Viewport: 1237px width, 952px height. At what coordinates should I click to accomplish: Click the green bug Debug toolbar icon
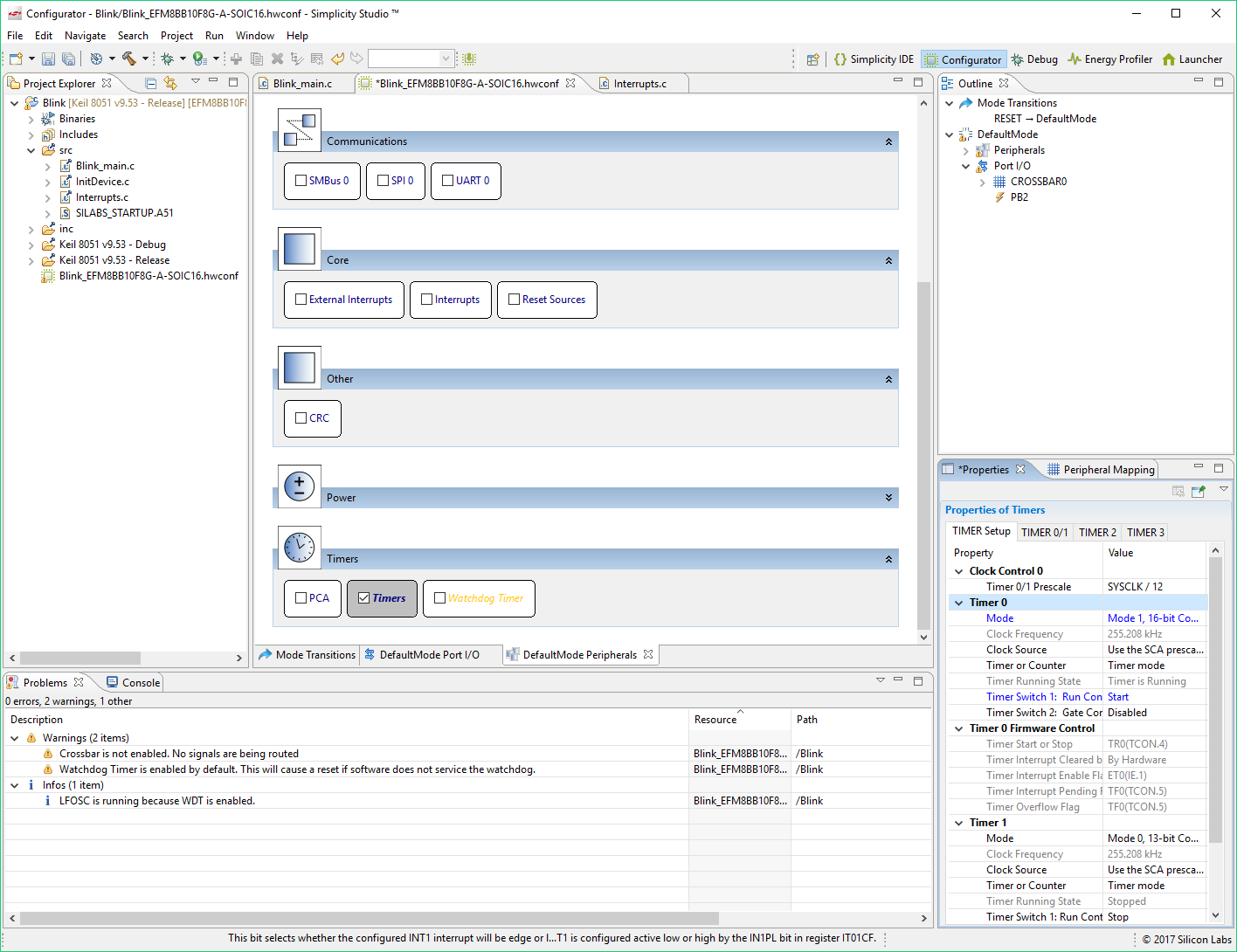click(167, 59)
